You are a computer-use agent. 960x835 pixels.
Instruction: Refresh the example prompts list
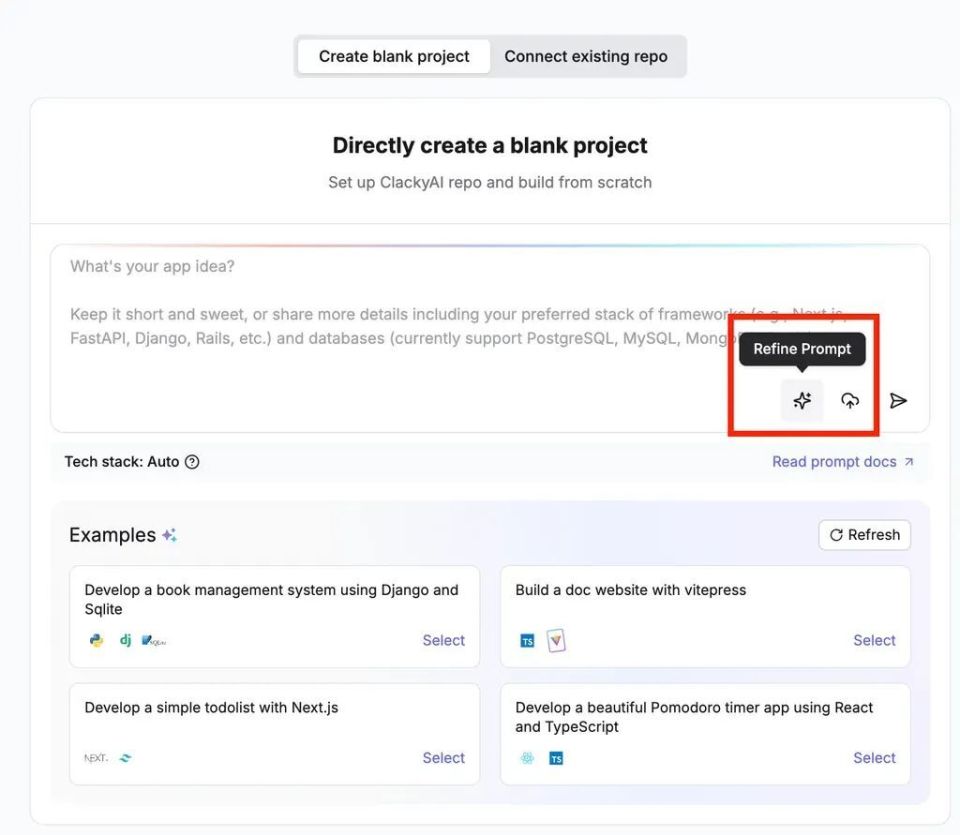[x=864, y=535]
